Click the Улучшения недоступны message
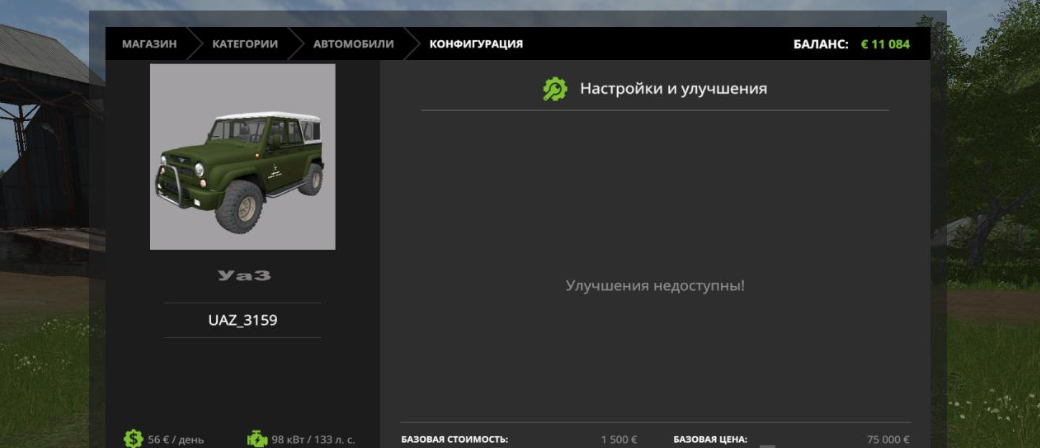This screenshot has width=1040, height=448. click(x=655, y=286)
